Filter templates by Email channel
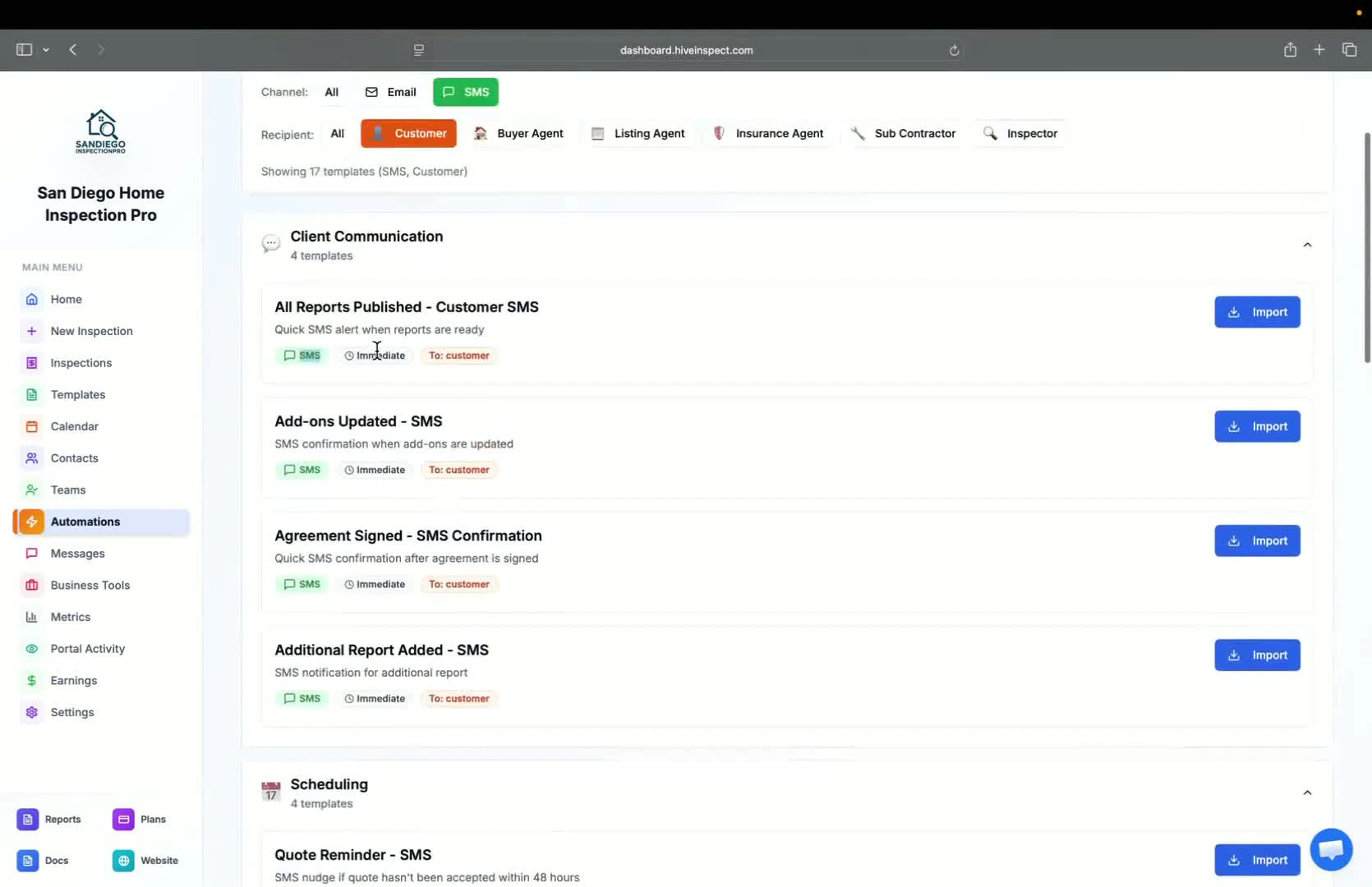 (390, 92)
